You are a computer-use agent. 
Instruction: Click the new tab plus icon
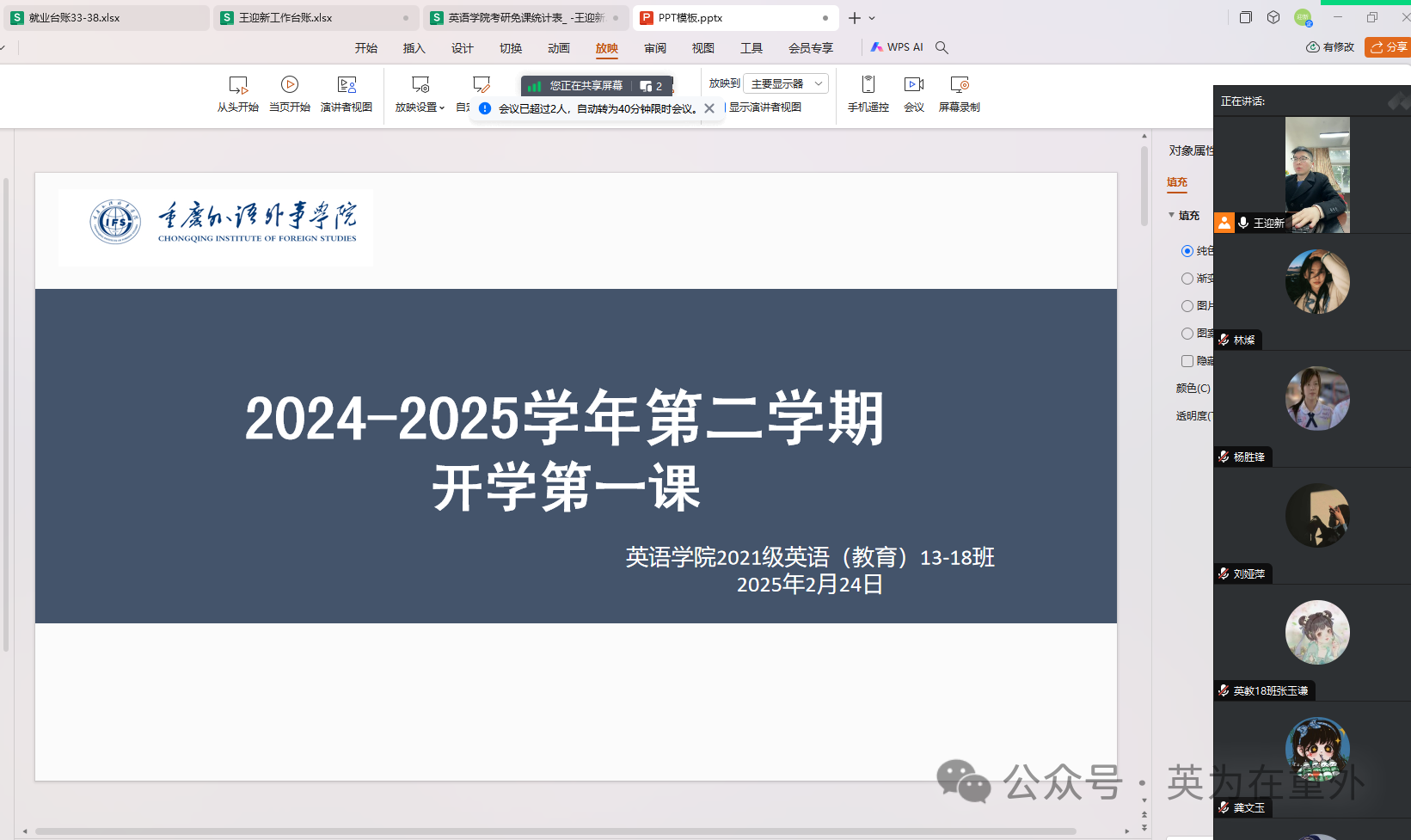tap(854, 18)
